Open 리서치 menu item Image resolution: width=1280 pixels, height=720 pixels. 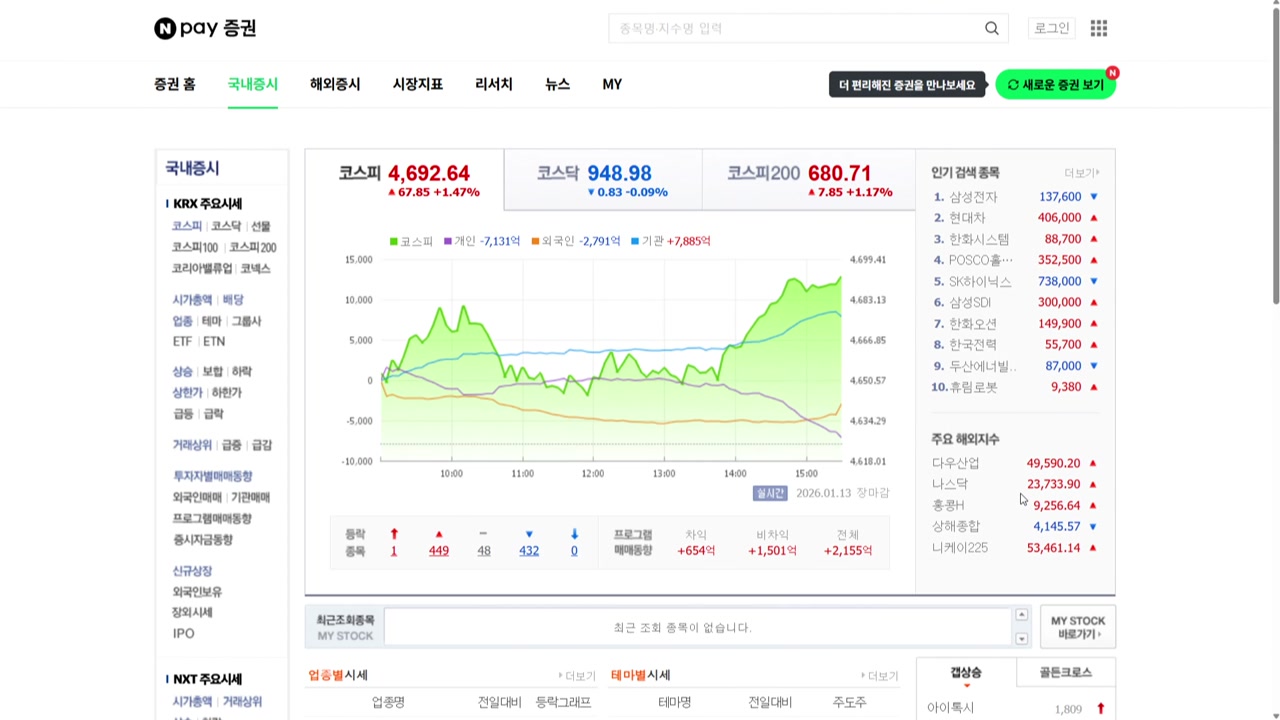493,84
